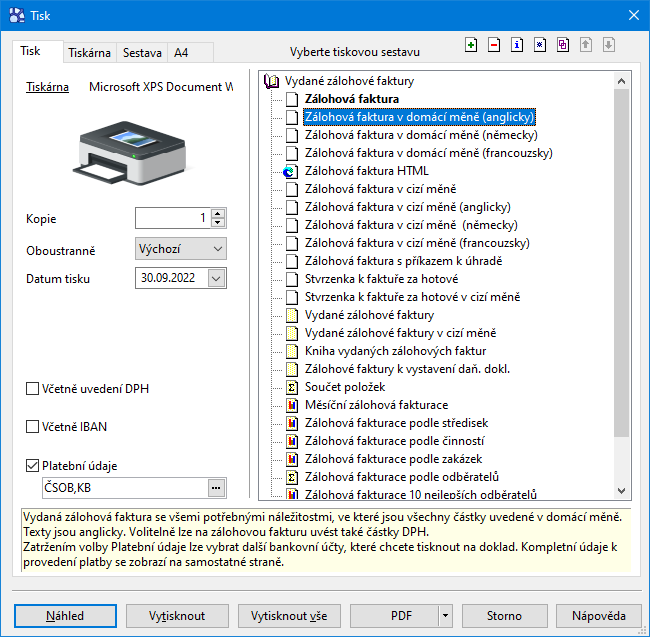Click the underlined Tiskárna link
Image resolution: width=650 pixels, height=637 pixels.
[47, 87]
